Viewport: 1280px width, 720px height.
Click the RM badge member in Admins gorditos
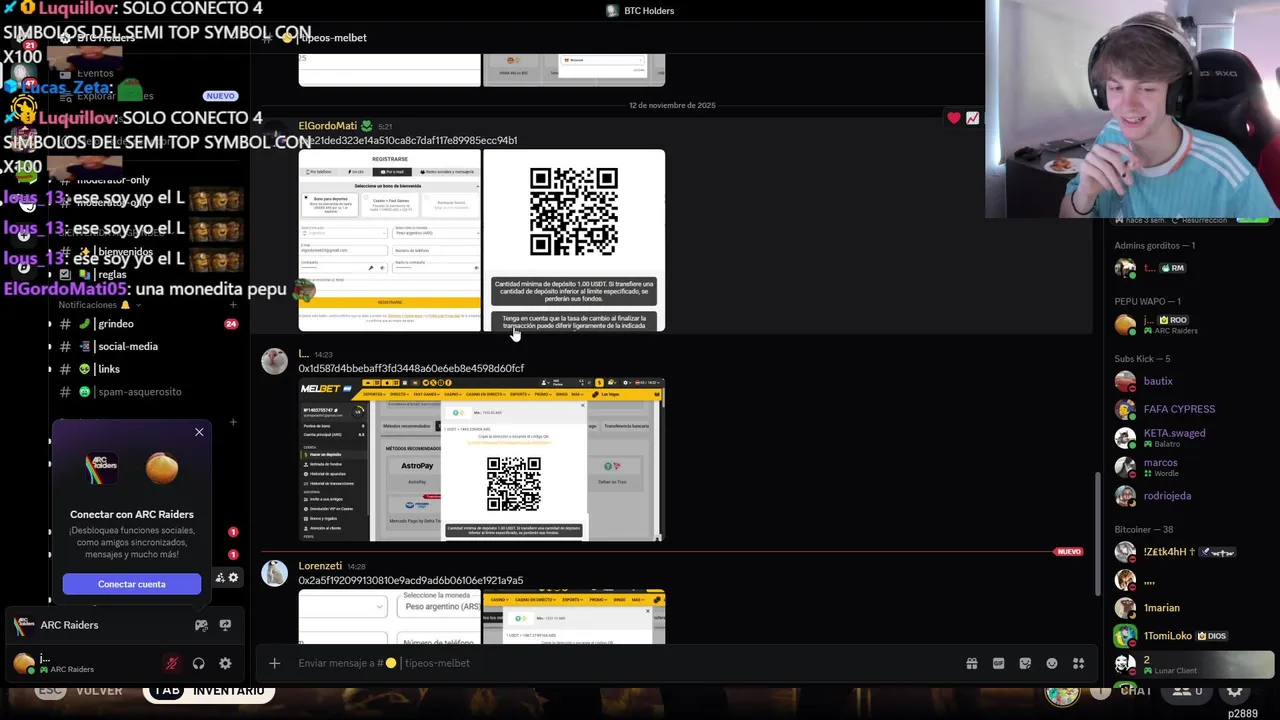click(x=1172, y=268)
